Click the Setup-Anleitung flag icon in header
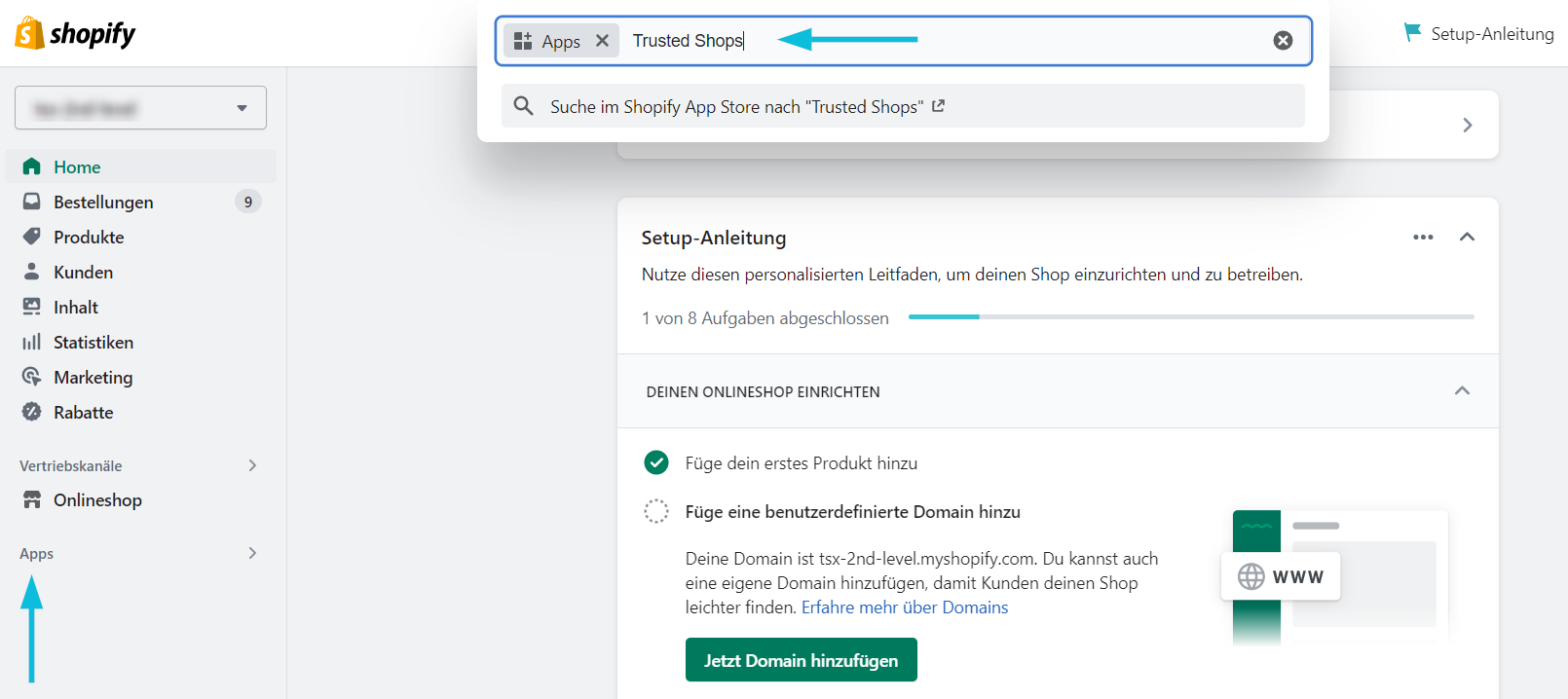The height and width of the screenshot is (699, 1568). (1411, 33)
